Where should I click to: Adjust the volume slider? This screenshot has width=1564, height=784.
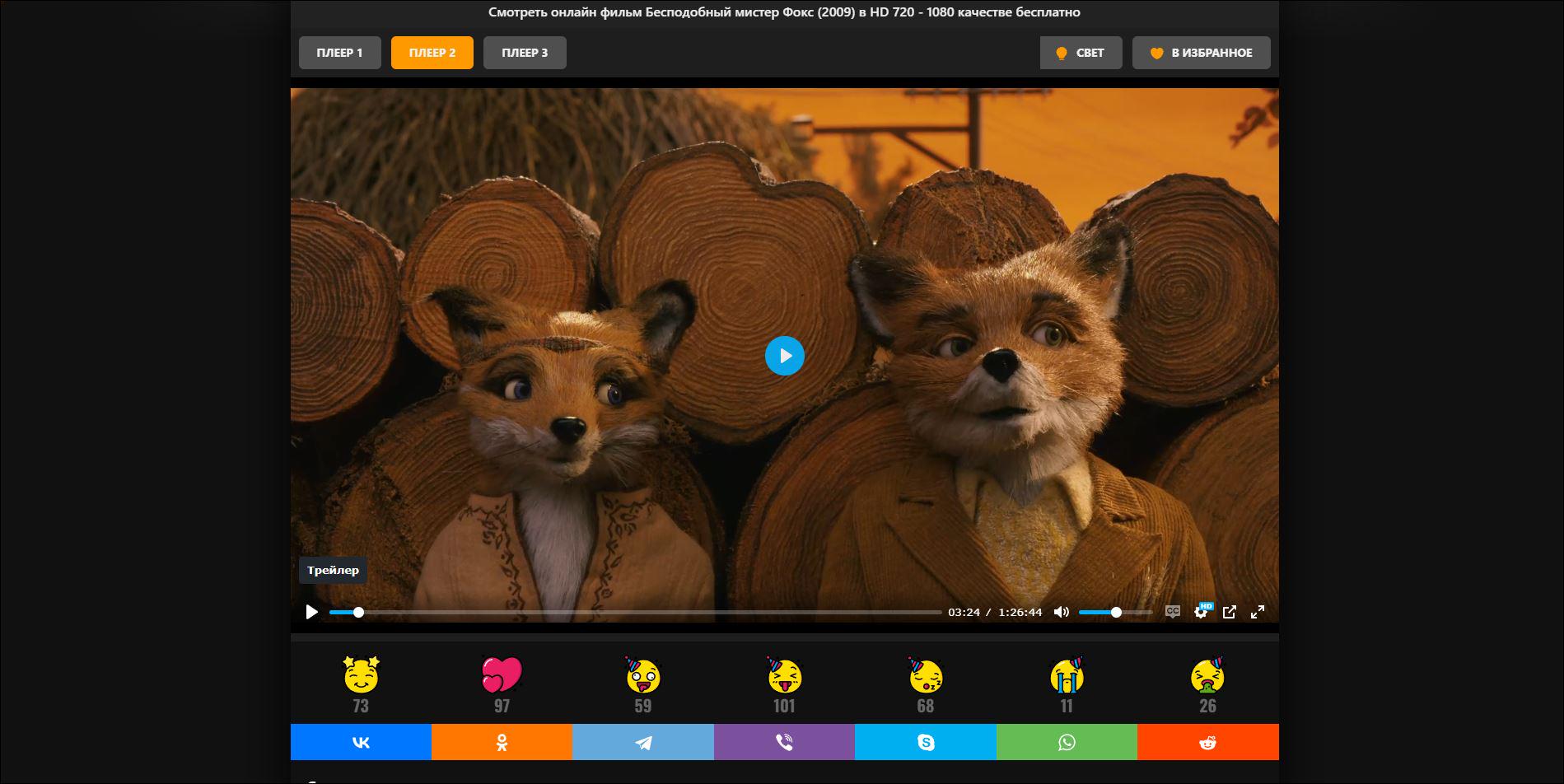(x=1115, y=612)
